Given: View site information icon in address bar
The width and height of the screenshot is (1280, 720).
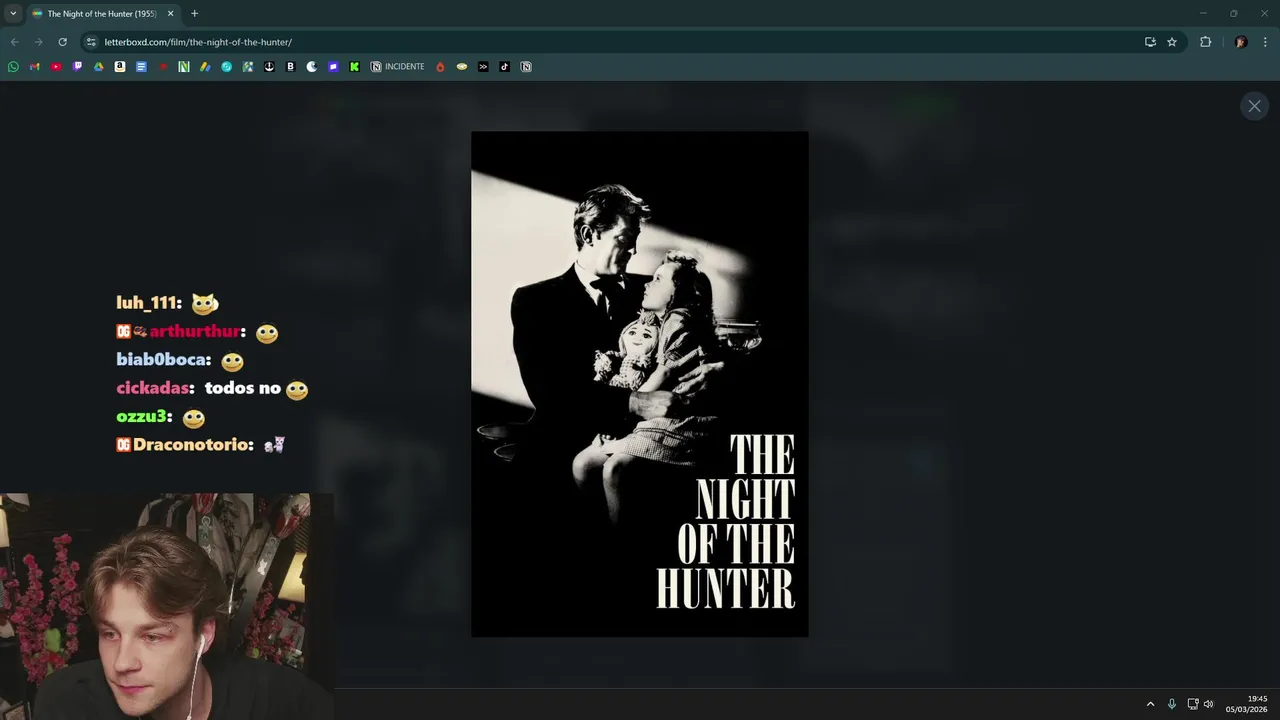Looking at the screenshot, I should pyautogui.click(x=91, y=42).
